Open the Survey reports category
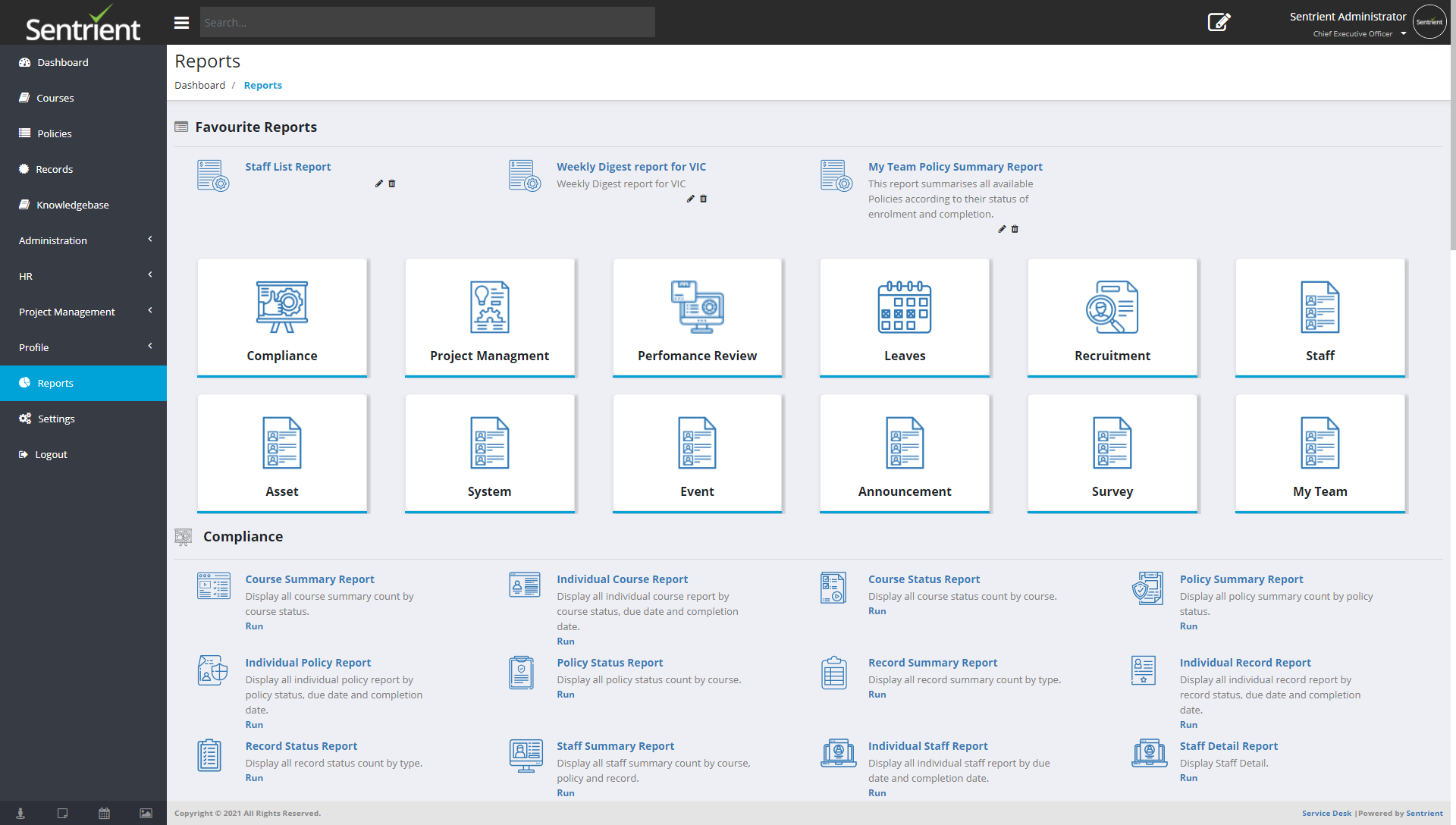The image size is (1456, 825). coord(1112,453)
